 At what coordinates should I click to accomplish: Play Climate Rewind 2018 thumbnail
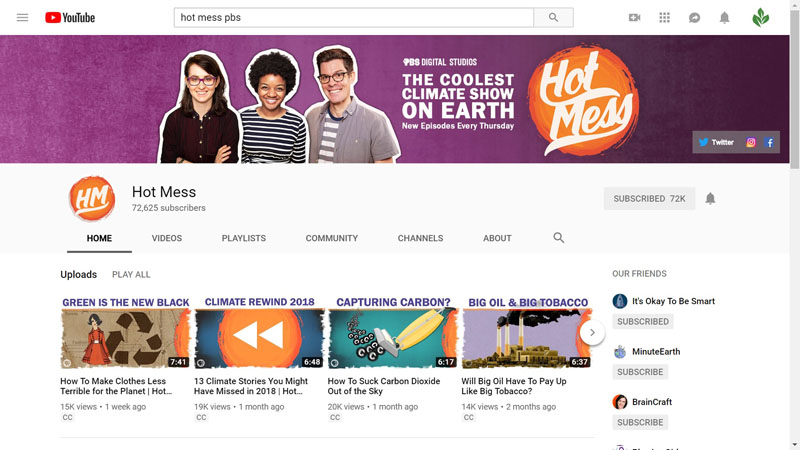[x=259, y=332]
